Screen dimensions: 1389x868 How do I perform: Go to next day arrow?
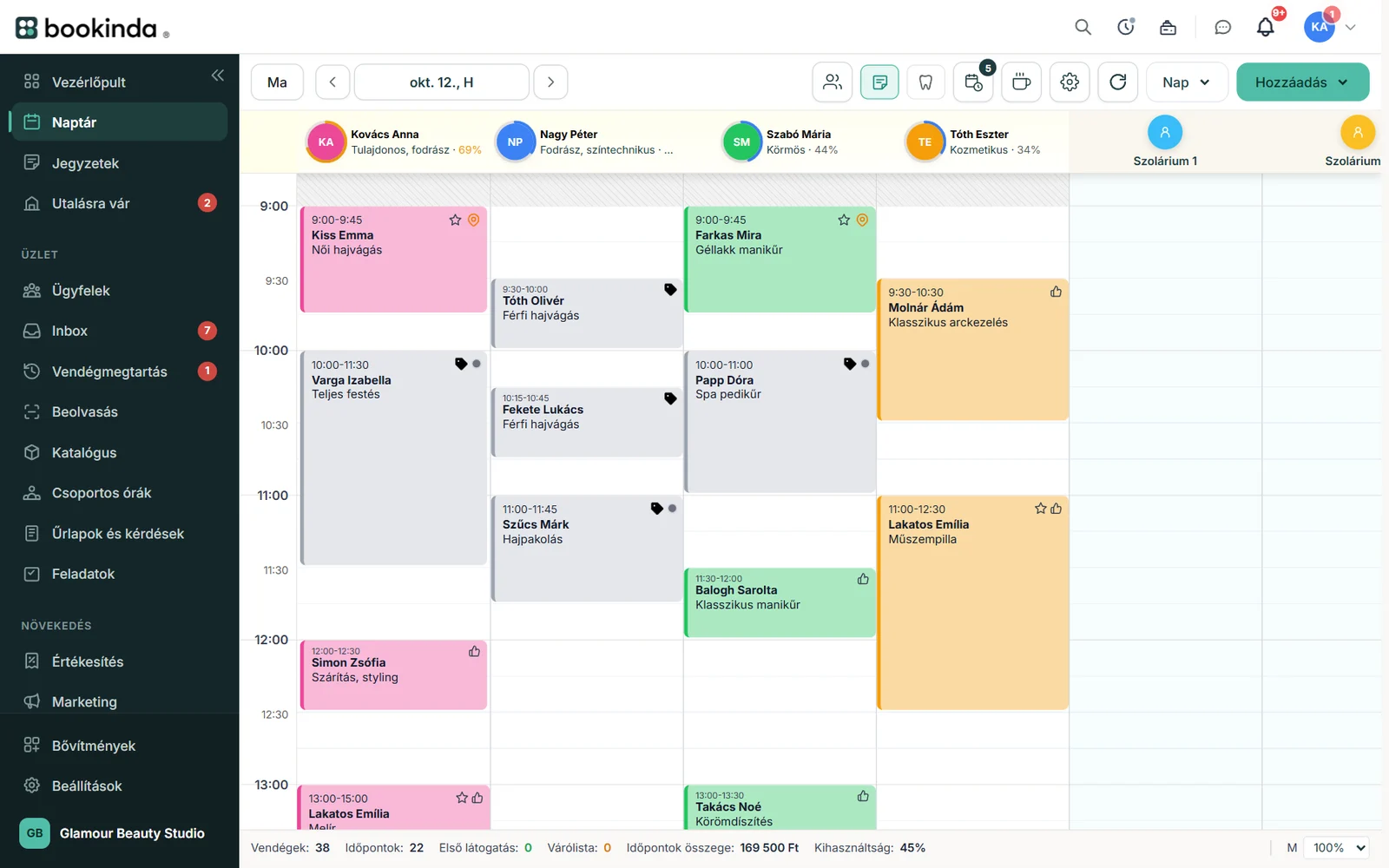click(550, 82)
